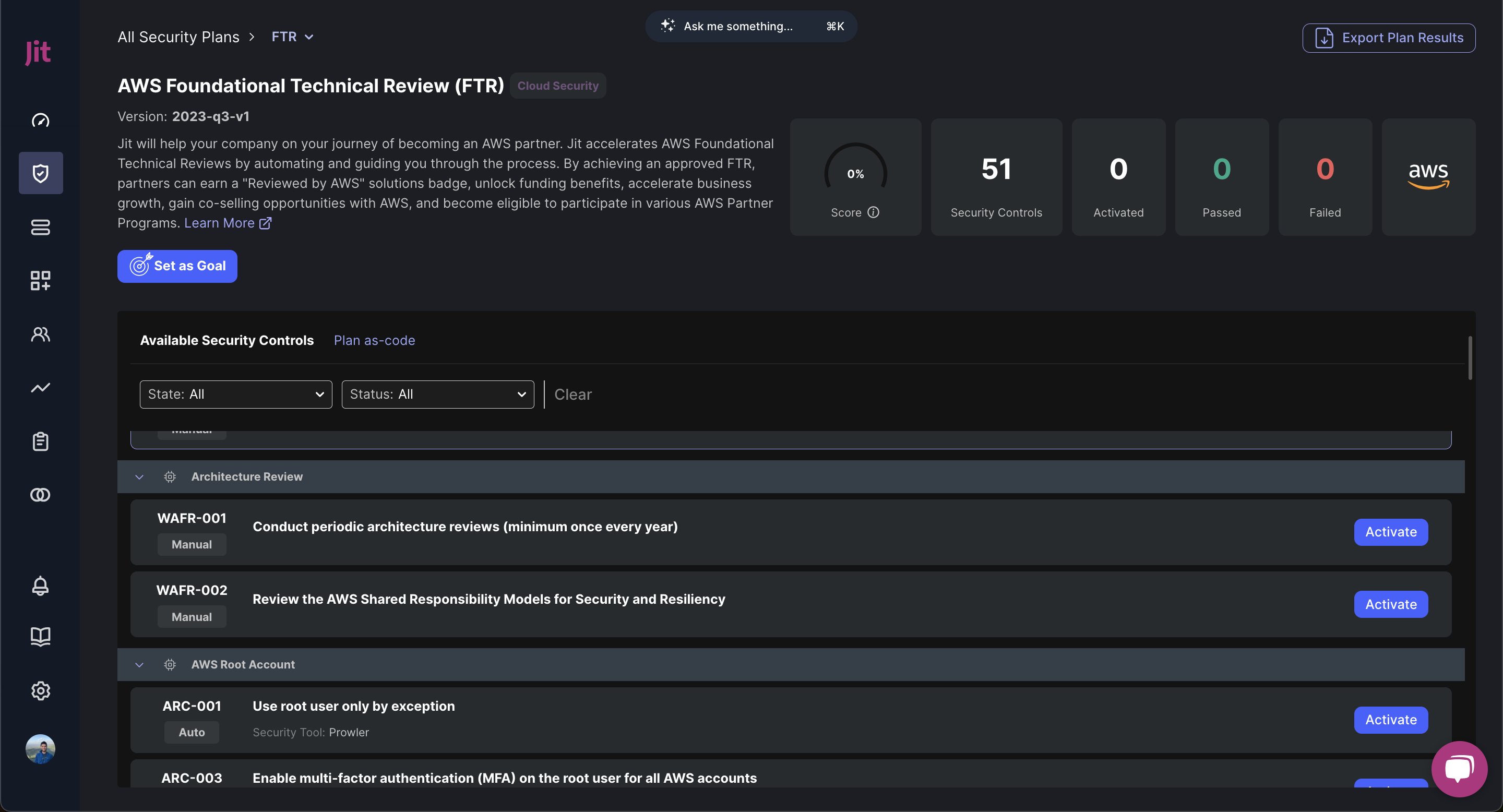
Task: Open the Status: All dropdown
Action: (x=438, y=395)
